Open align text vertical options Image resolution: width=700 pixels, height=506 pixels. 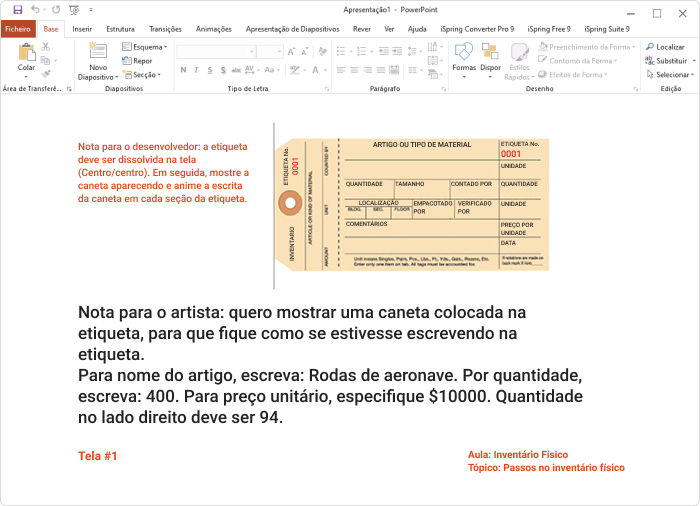pyautogui.click(x=435, y=60)
